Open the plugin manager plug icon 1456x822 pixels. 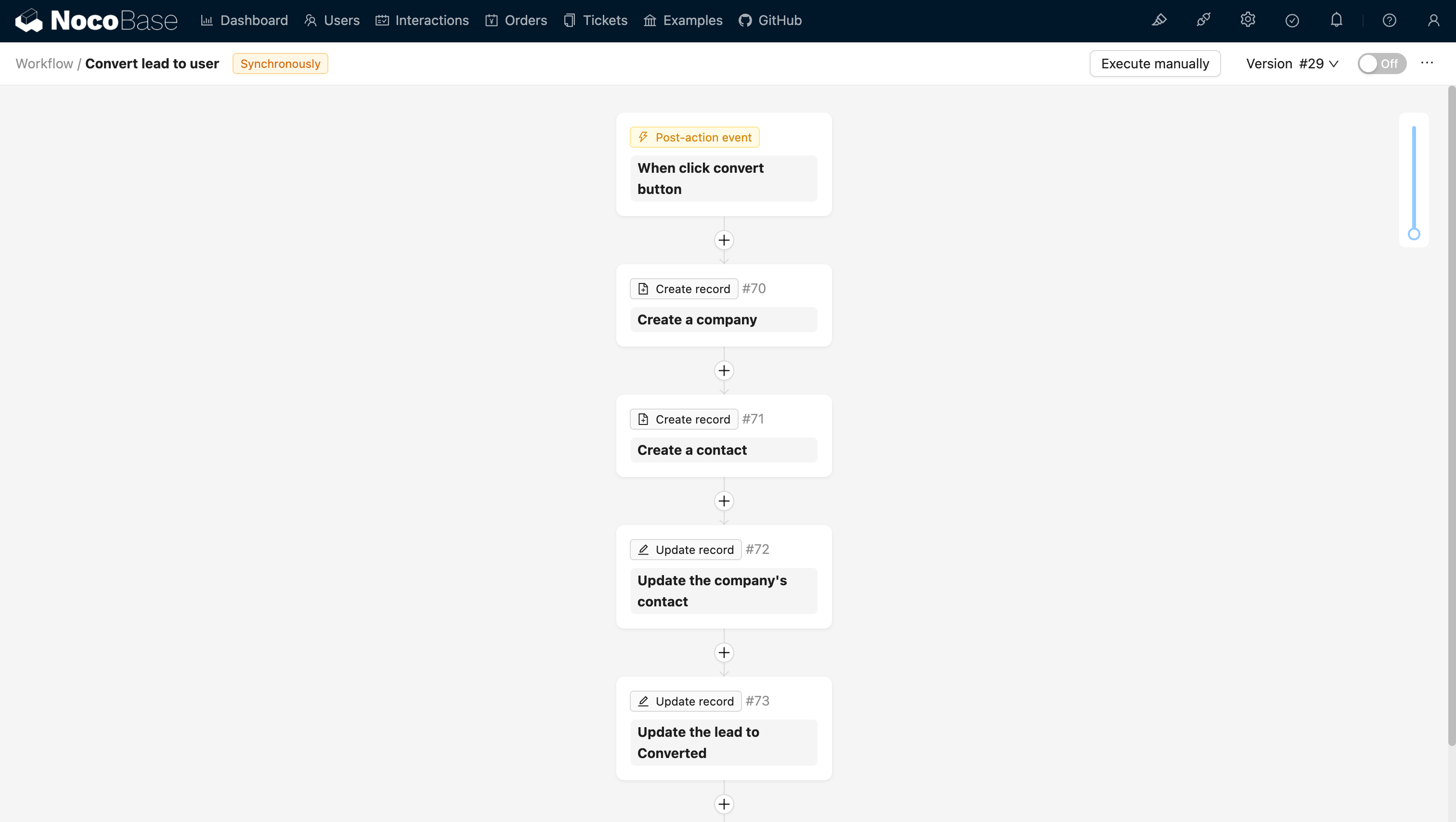[1203, 20]
